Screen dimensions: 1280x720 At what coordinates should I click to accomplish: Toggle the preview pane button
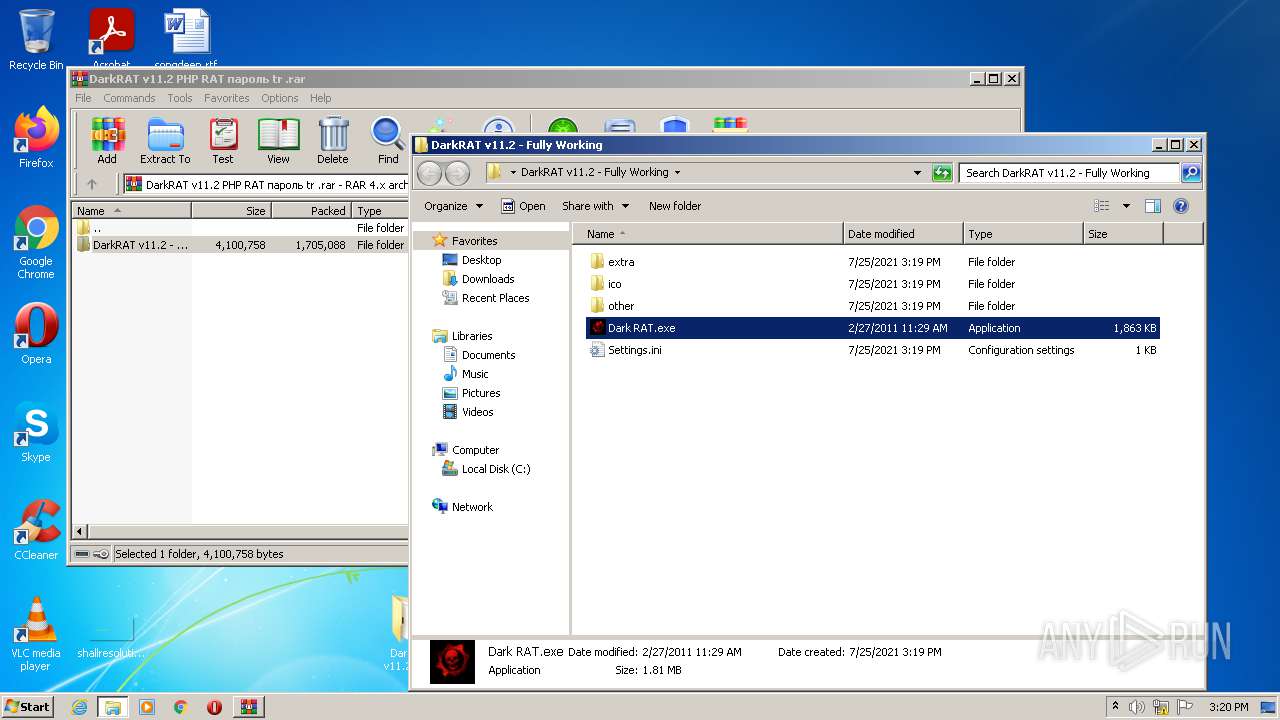(x=1152, y=206)
